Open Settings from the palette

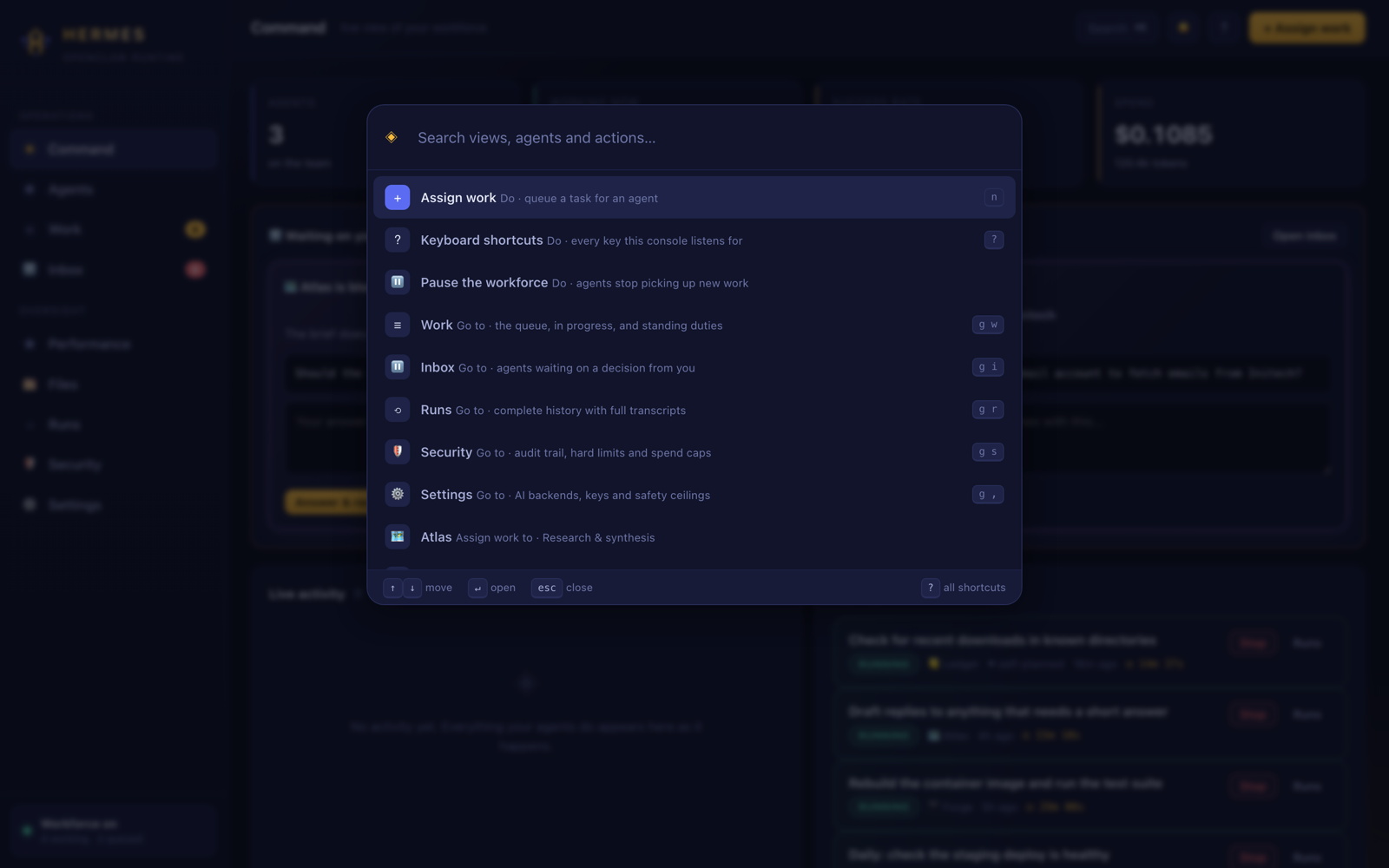click(x=694, y=494)
